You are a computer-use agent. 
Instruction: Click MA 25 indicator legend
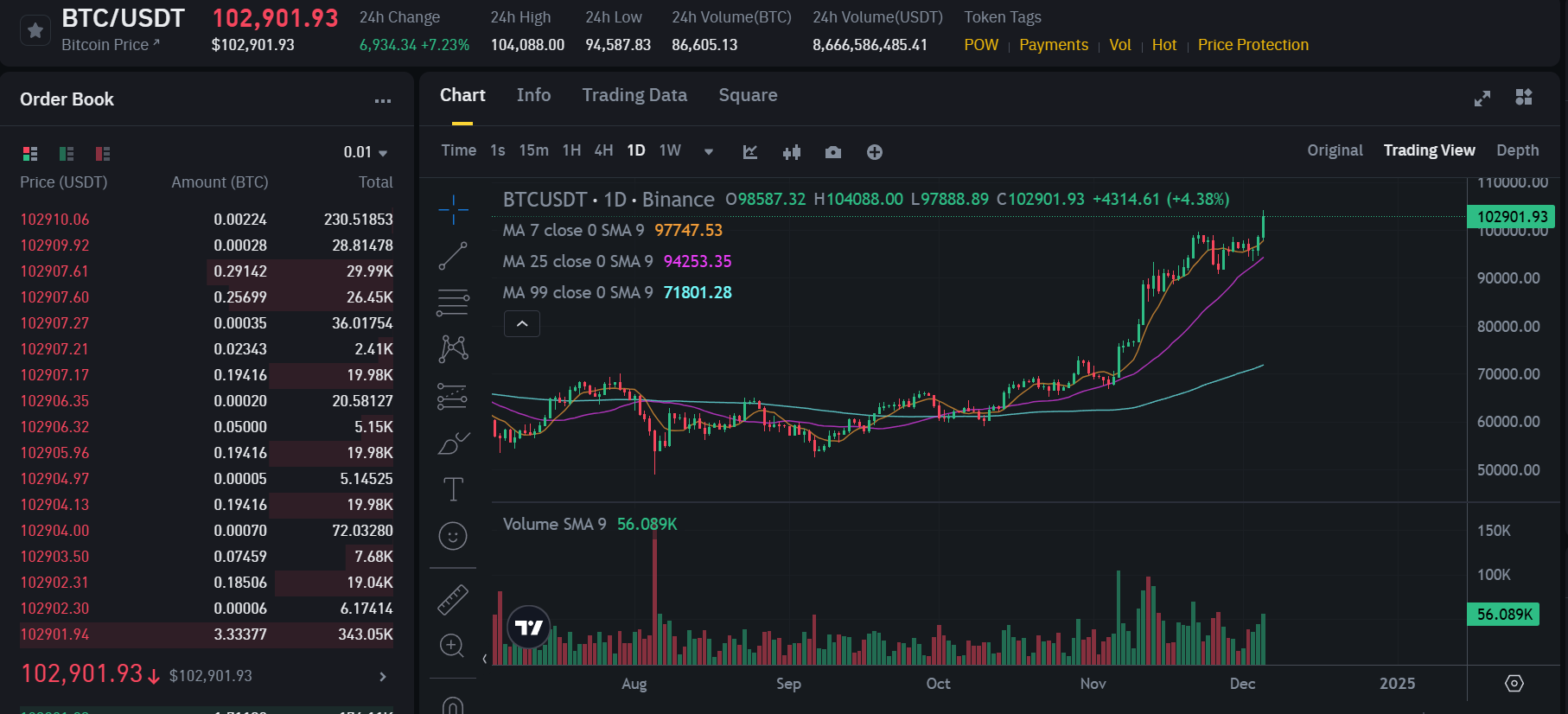(617, 262)
